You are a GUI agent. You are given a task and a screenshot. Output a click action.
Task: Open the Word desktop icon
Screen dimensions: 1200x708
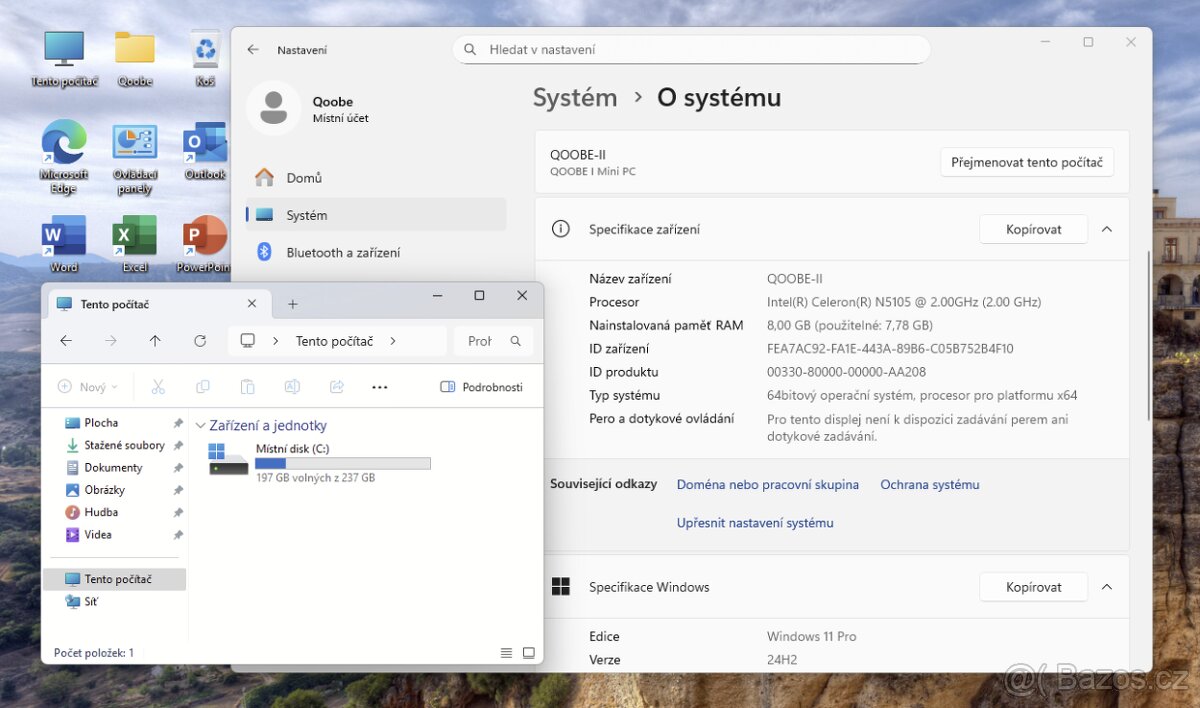pyautogui.click(x=64, y=238)
